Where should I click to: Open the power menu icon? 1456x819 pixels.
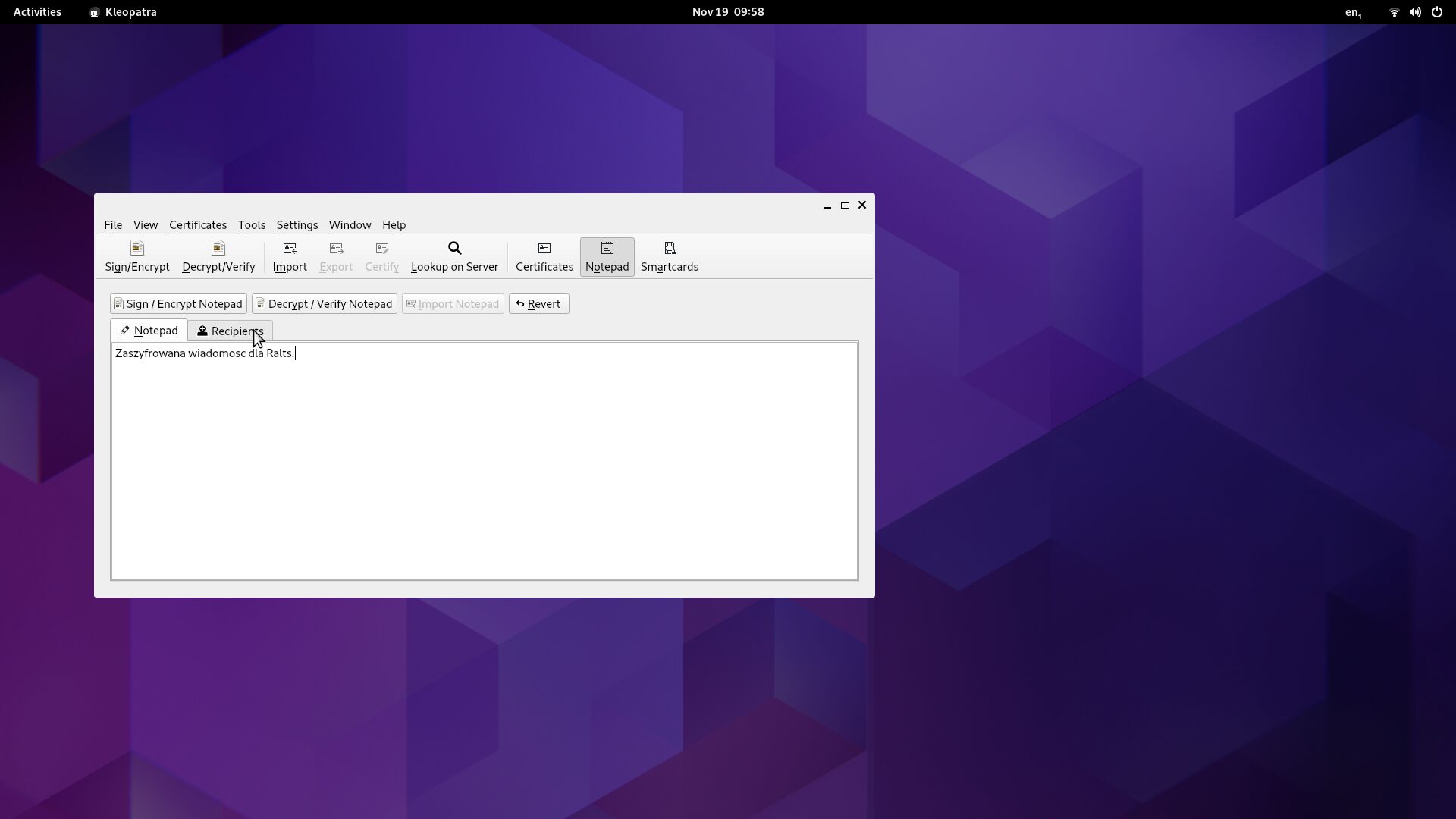tap(1436, 12)
